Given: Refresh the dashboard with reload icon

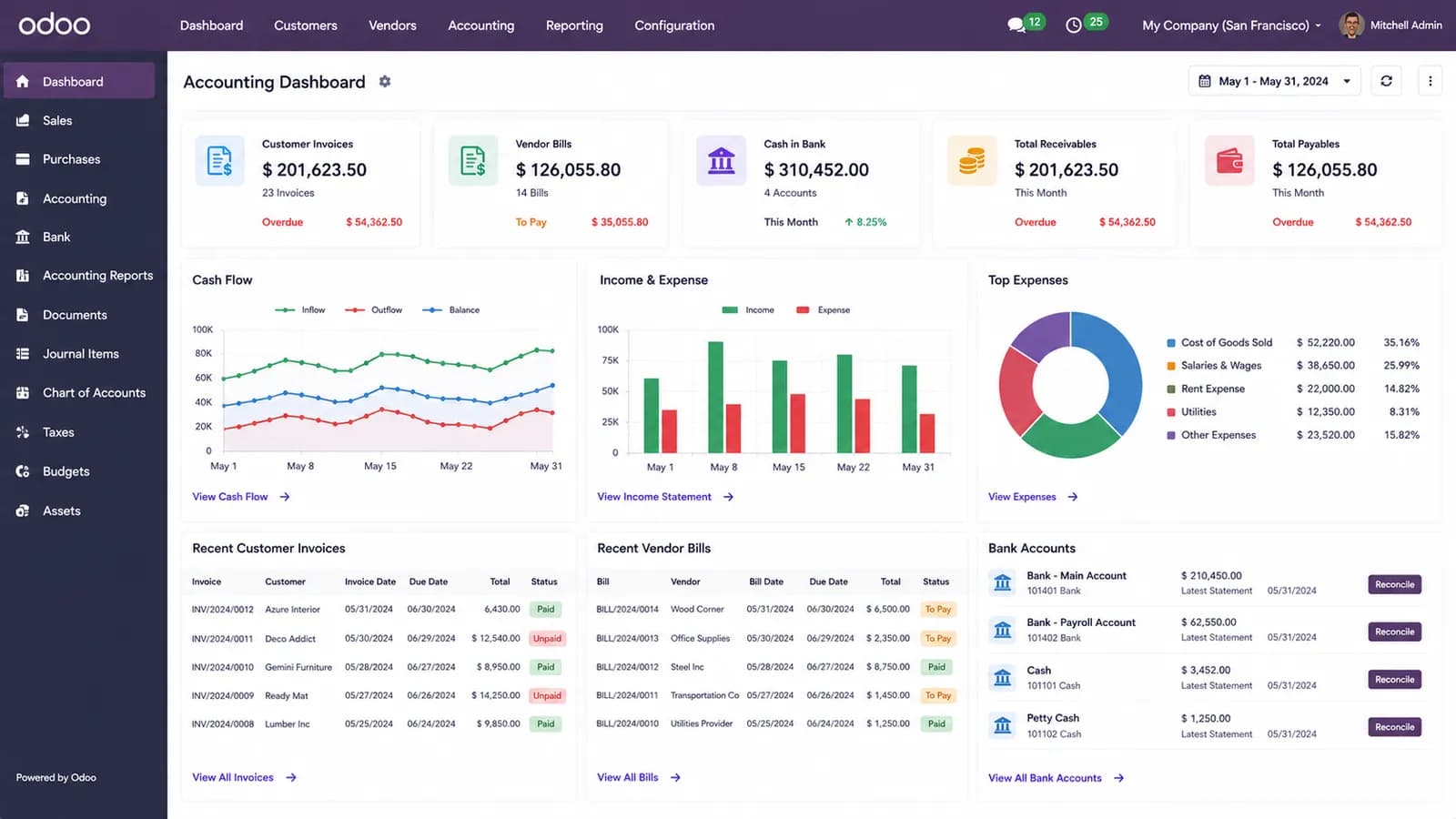Looking at the screenshot, I should (x=1386, y=81).
